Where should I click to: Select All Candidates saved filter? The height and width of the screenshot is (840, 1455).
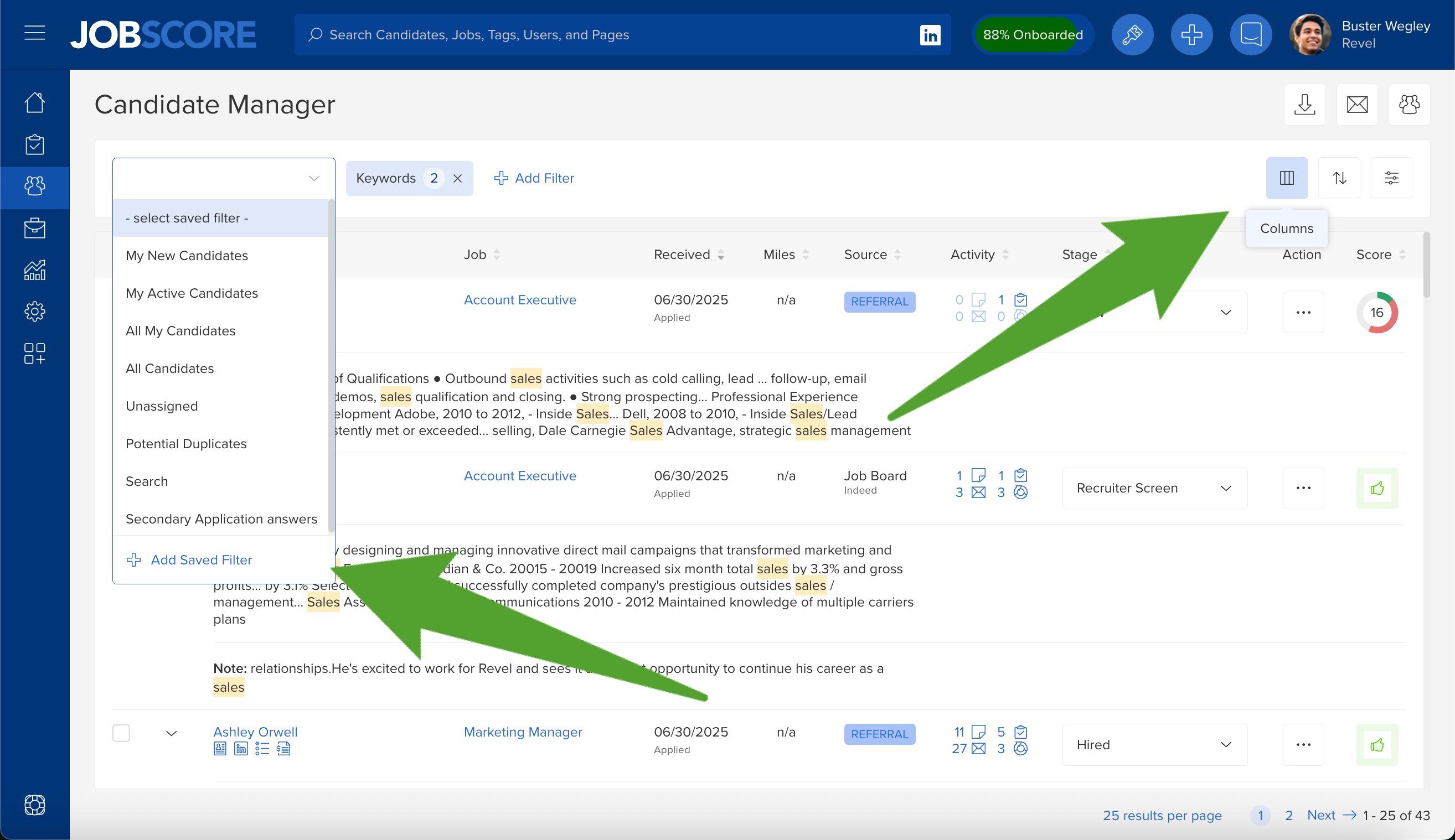click(x=220, y=369)
